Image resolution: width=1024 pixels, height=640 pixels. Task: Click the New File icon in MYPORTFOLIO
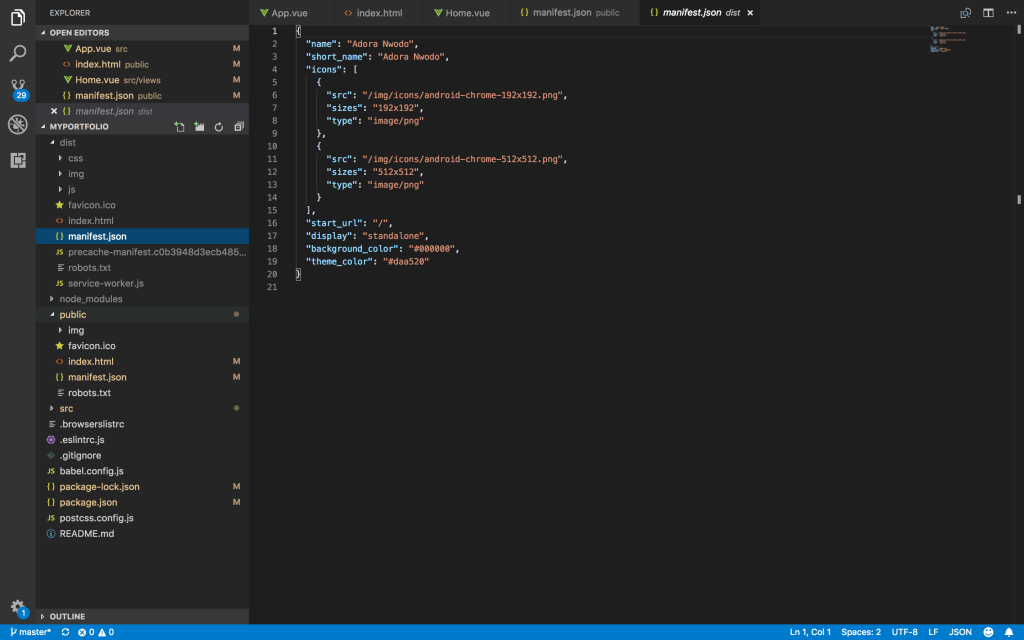coord(179,127)
